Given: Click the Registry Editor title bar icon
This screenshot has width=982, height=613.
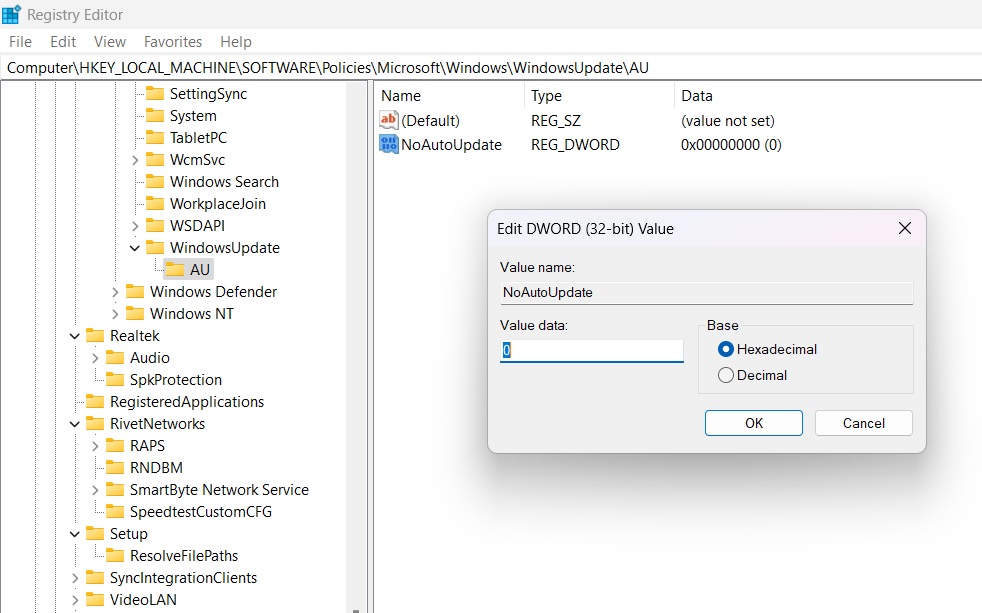Looking at the screenshot, I should pos(10,14).
